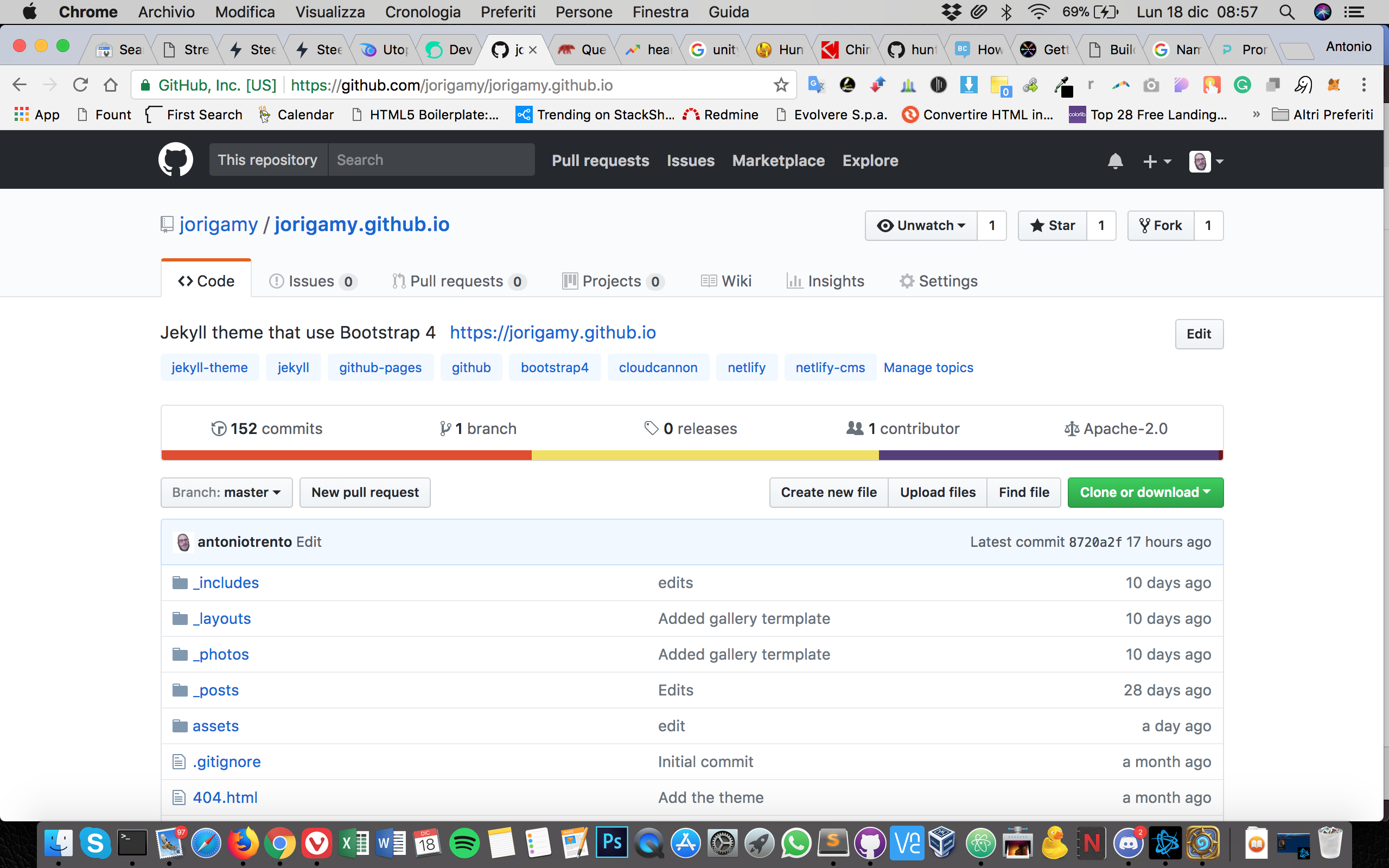
Task: Bookmark page with the star icon
Action: pos(781,86)
